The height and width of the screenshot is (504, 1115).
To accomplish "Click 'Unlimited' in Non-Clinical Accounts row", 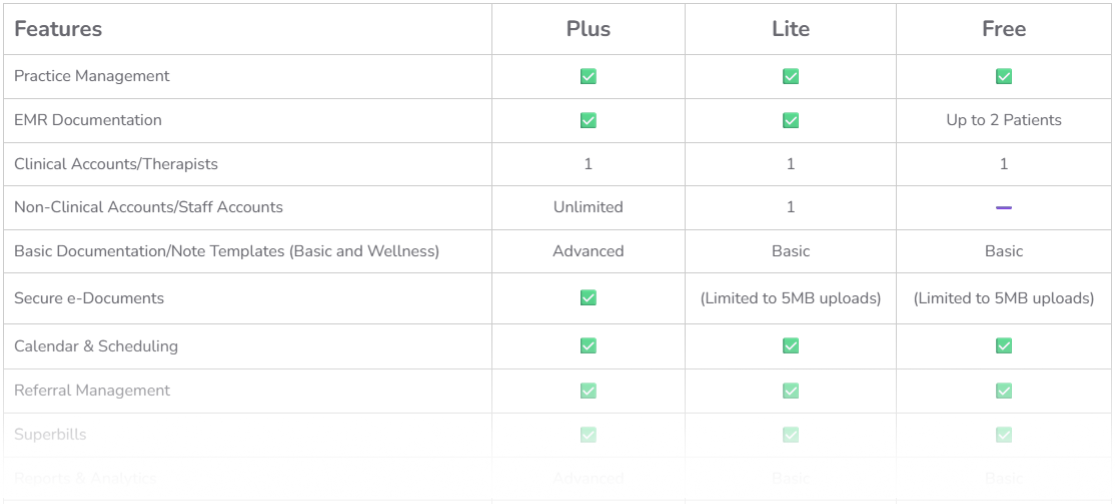I will [588, 207].
